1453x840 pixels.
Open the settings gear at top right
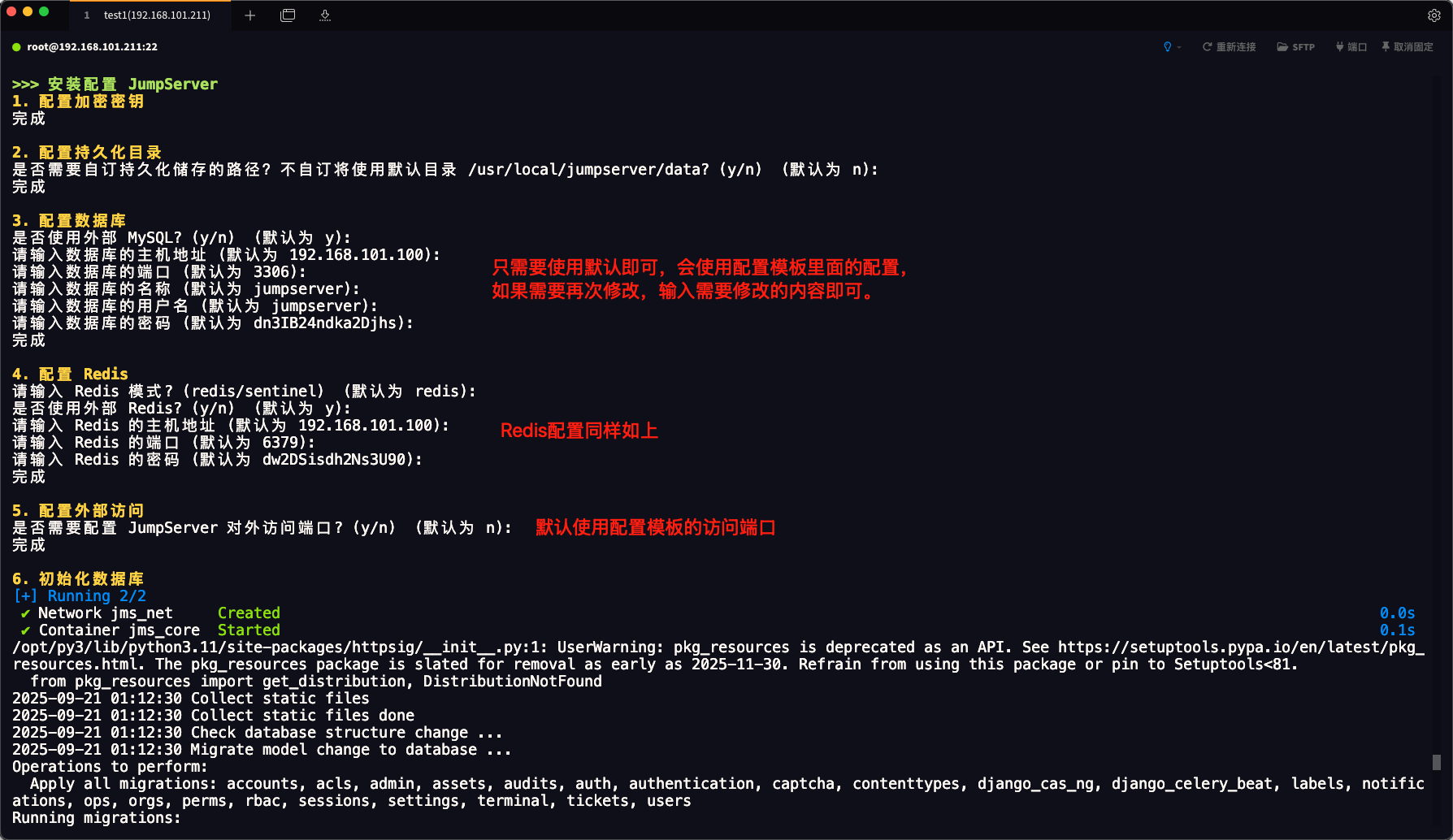point(1435,15)
